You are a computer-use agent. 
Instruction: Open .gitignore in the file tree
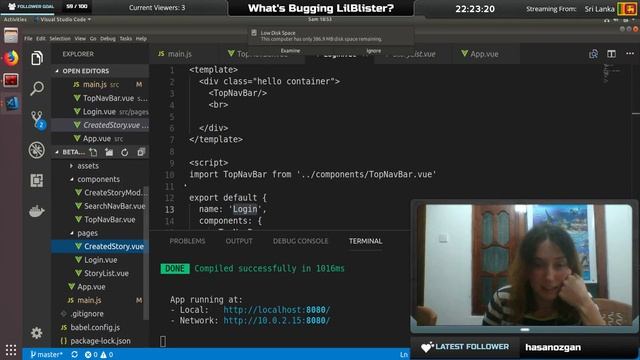click(x=101, y=314)
